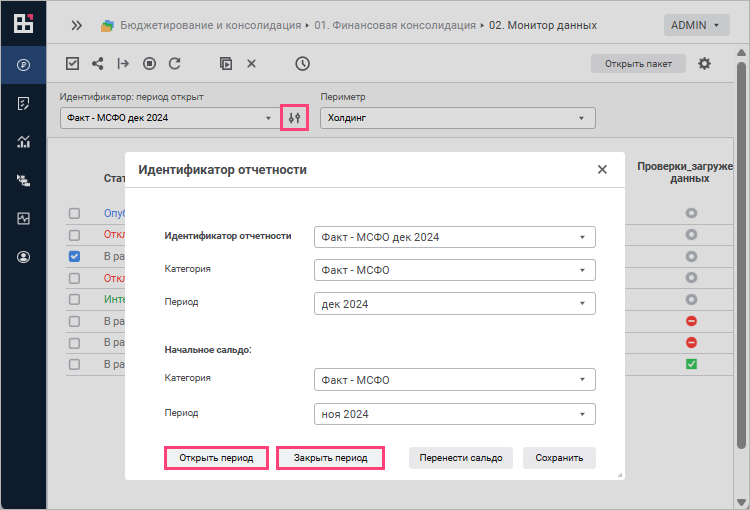Open the clock history icon

point(302,63)
